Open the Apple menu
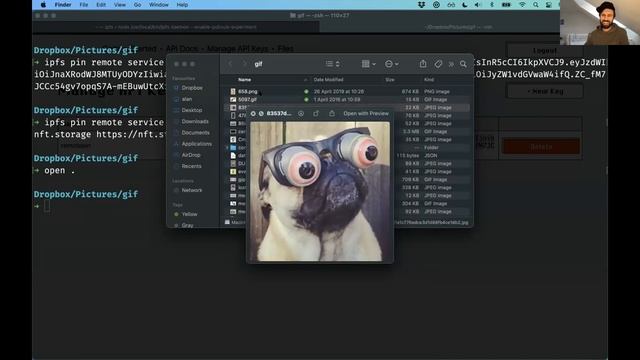The height and width of the screenshot is (360, 640). pos(43,5)
